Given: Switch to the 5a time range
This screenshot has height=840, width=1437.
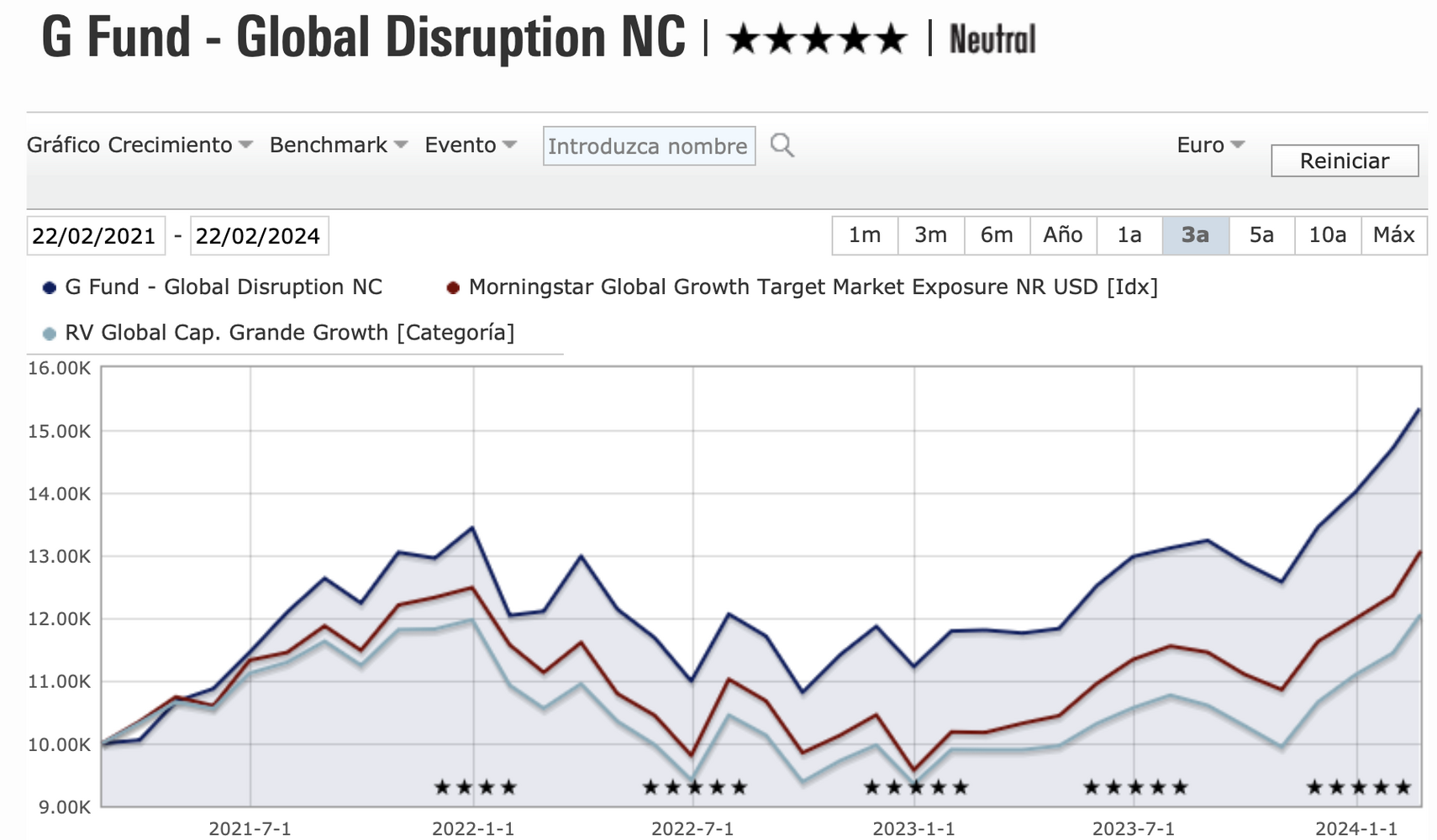Looking at the screenshot, I should (x=1261, y=235).
